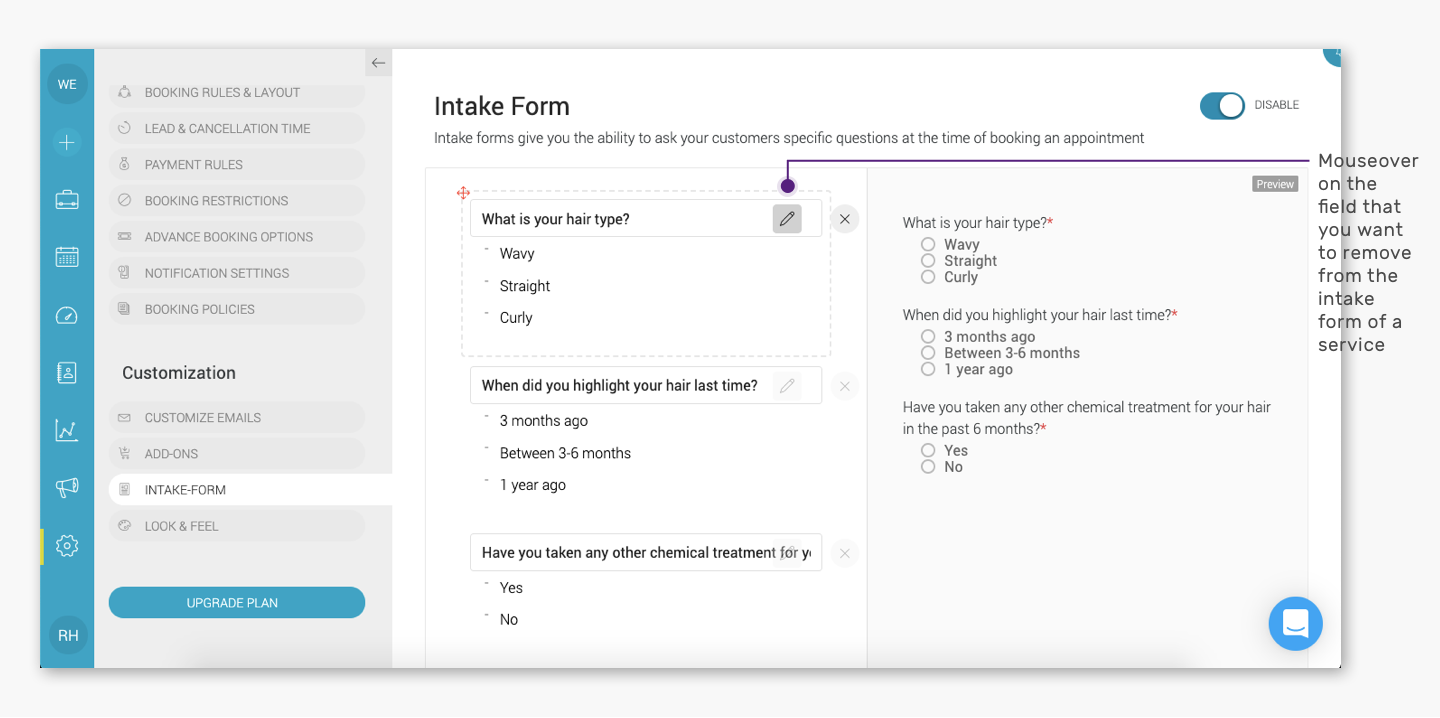1440x718 pixels.
Task: Open the customers contact-book icon in sidebar
Action: 67,373
